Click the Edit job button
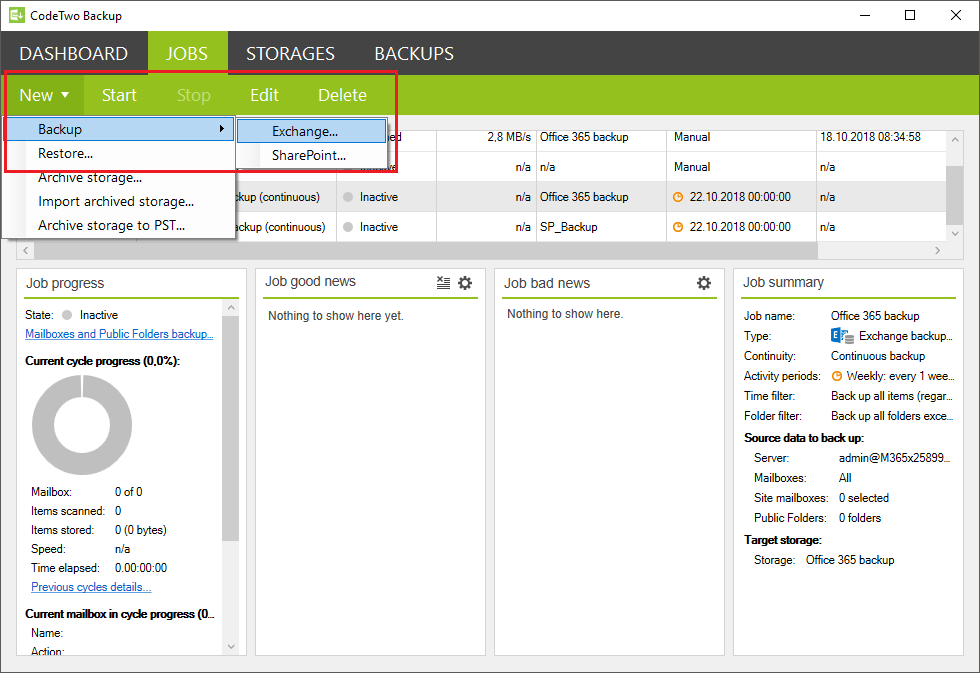This screenshot has height=673, width=980. [264, 95]
